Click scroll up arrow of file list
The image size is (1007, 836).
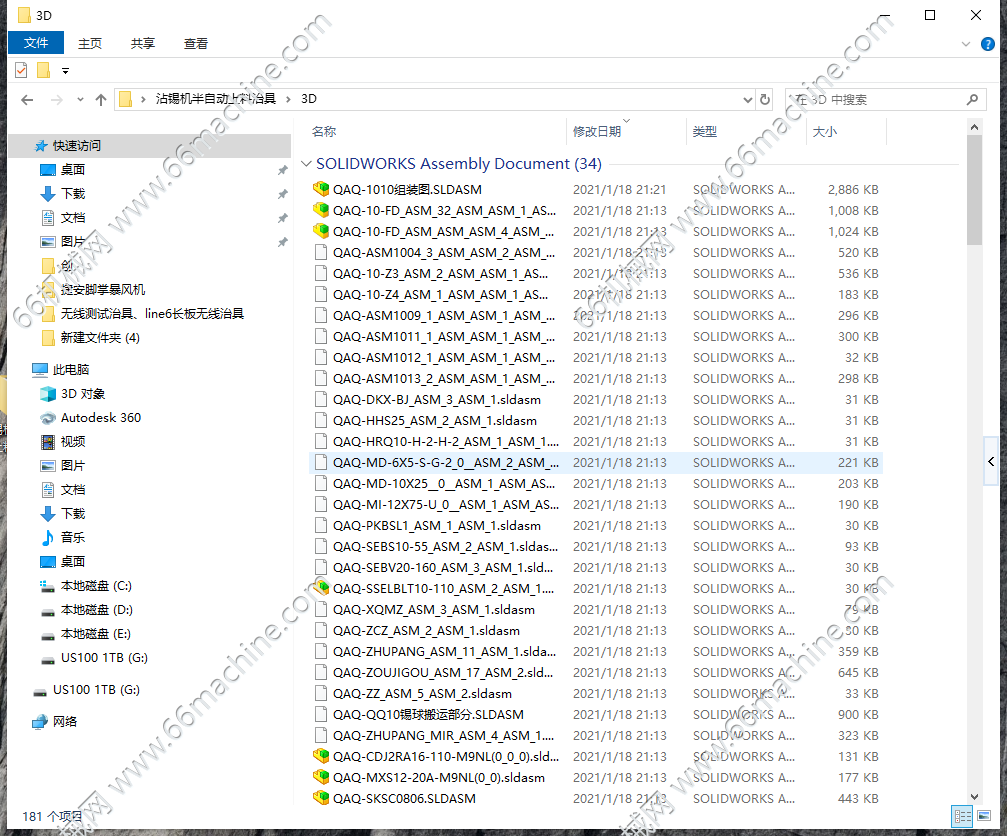pos(974,127)
